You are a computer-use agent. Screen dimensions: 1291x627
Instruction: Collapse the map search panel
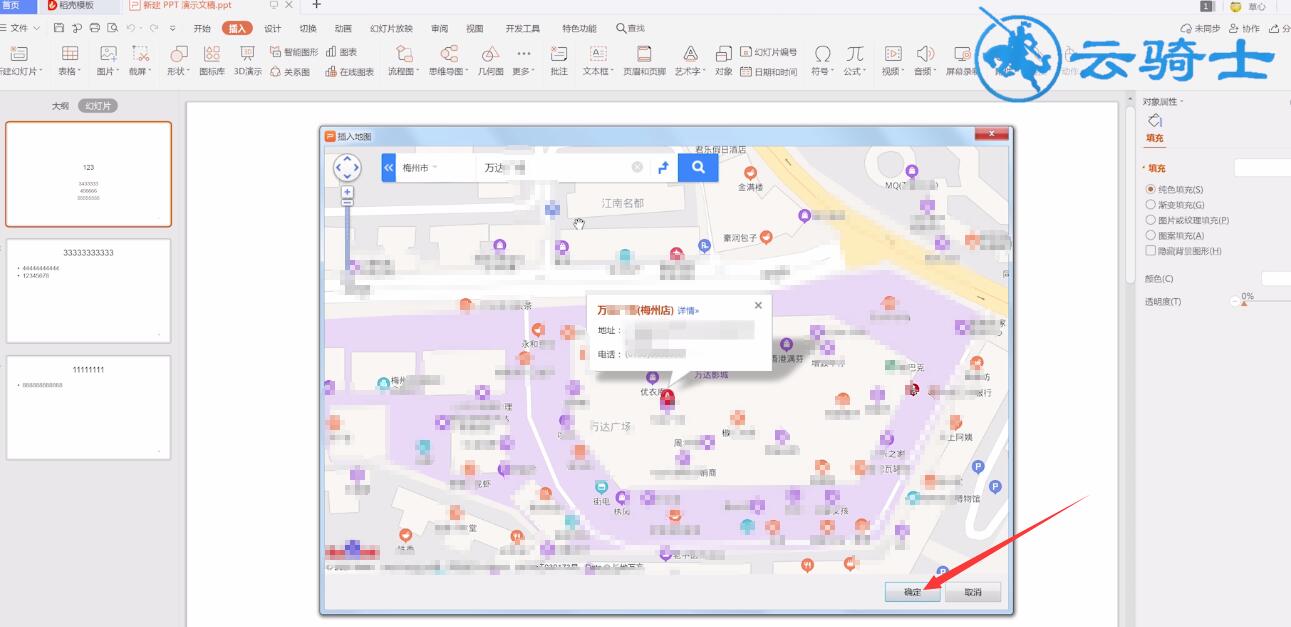click(389, 168)
